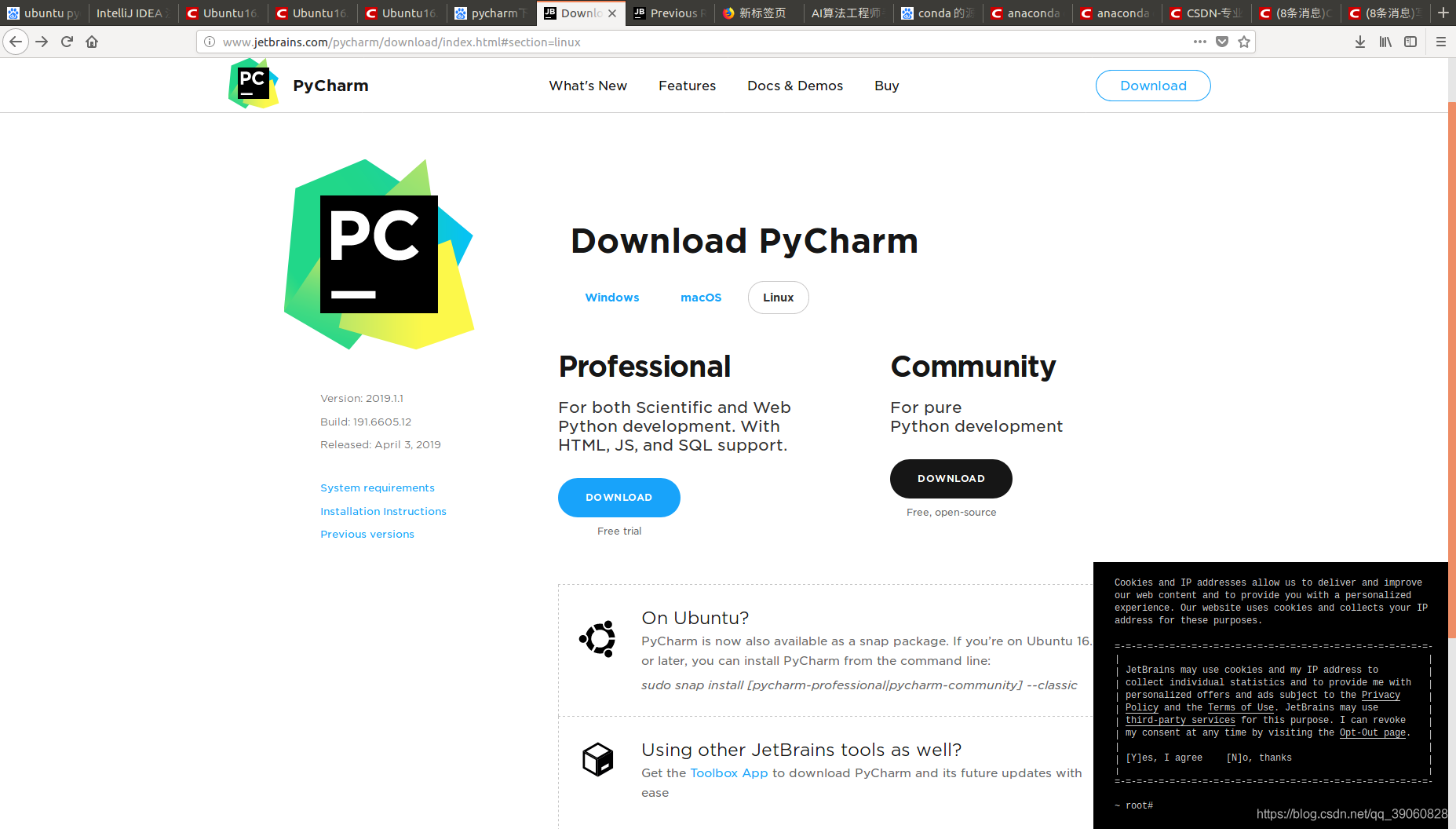Open the Features menu item

point(687,86)
